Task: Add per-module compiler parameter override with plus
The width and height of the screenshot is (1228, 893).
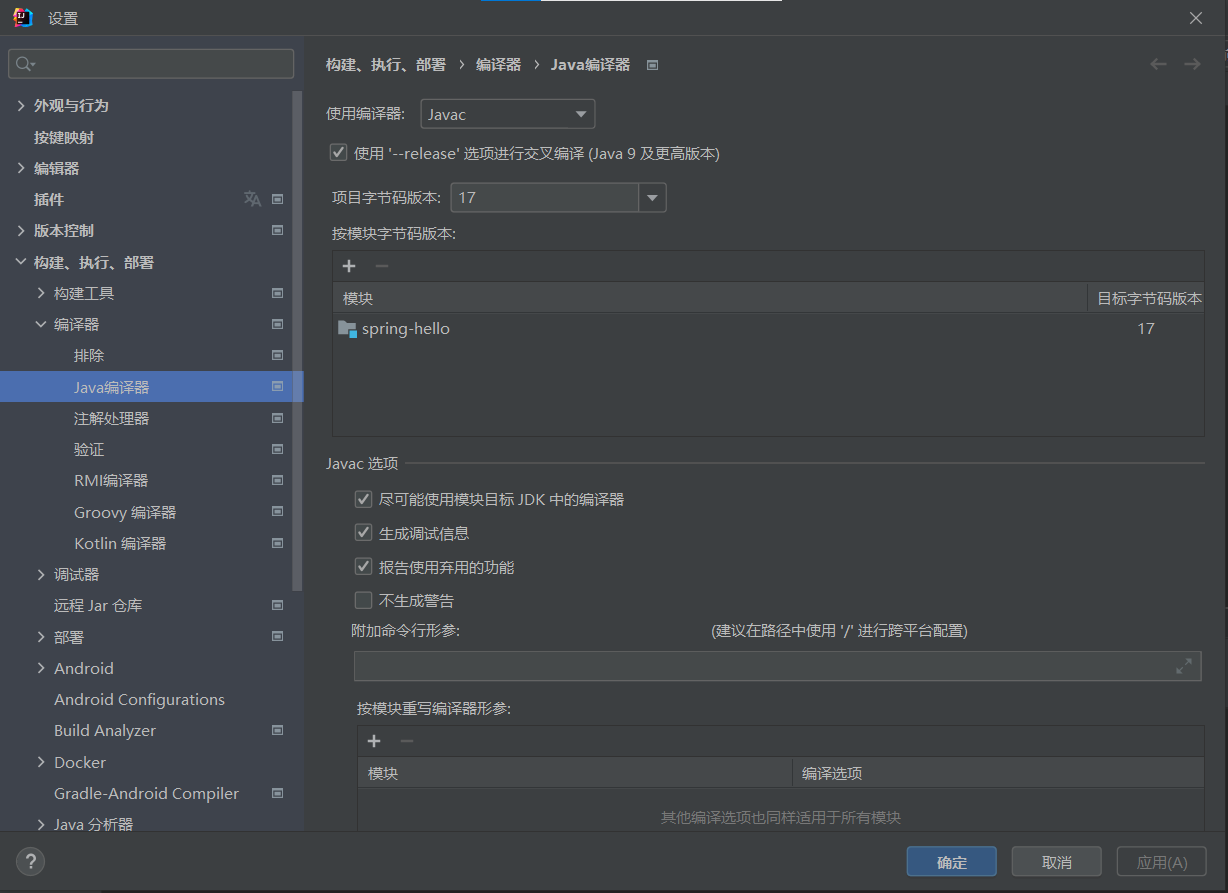Action: (x=374, y=741)
